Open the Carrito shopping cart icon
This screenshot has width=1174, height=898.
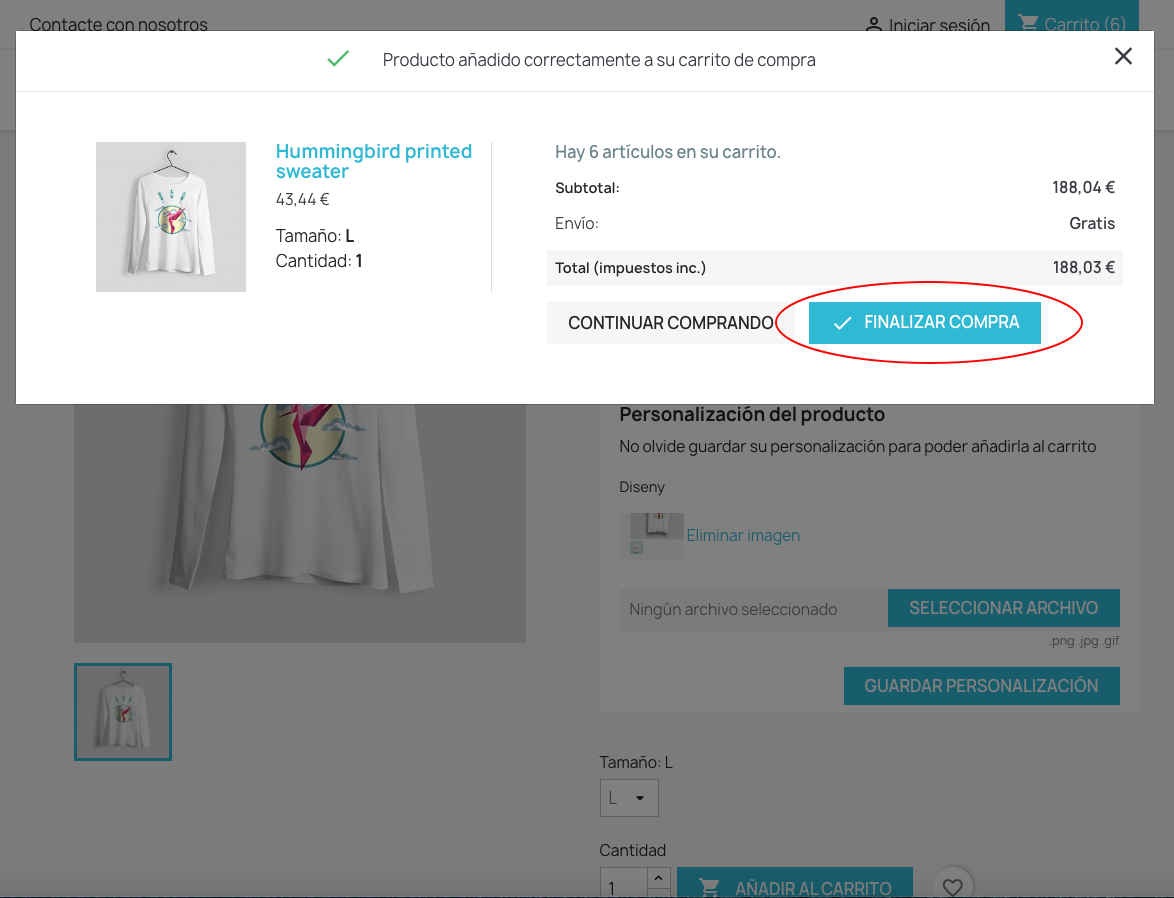pos(1029,22)
